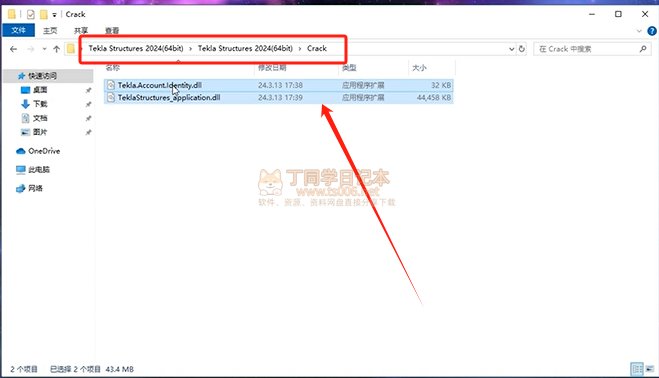Click the 24.3.13 17:39 date cell

pos(280,98)
